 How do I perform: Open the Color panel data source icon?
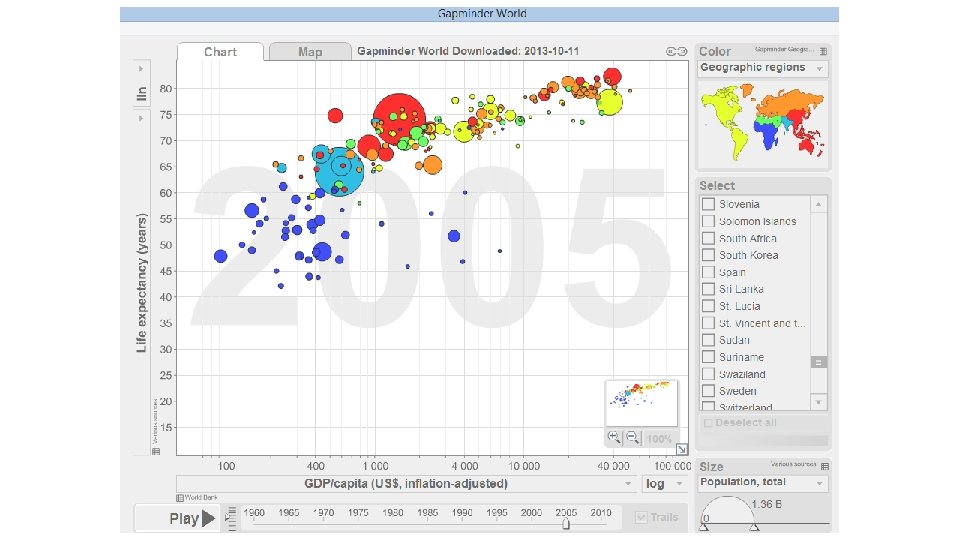coord(823,51)
